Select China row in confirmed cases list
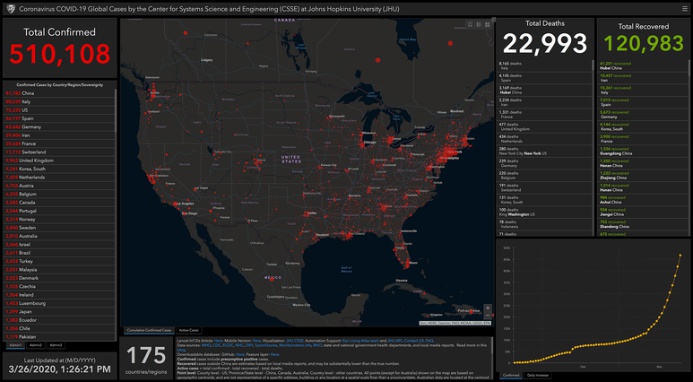The width and height of the screenshot is (693, 382). point(59,93)
